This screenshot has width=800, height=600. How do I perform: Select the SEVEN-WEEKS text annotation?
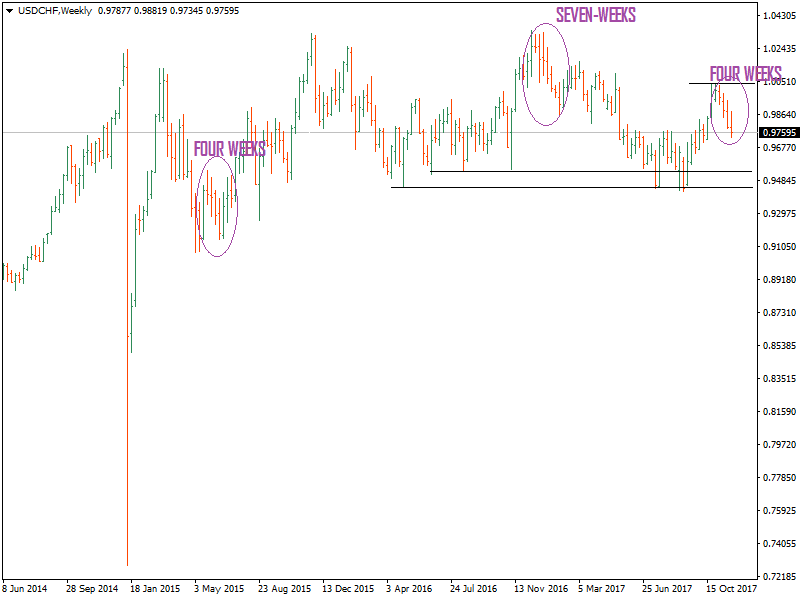coord(597,15)
